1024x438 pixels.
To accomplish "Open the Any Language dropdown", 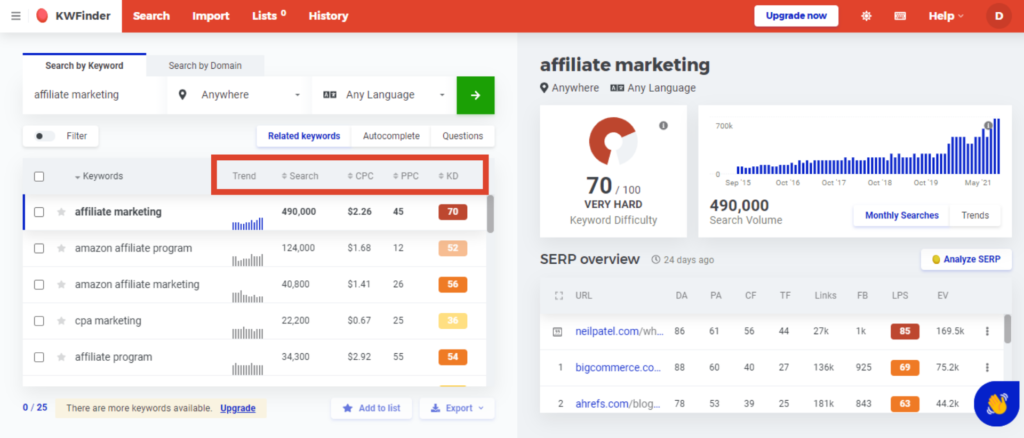I will [x=383, y=95].
